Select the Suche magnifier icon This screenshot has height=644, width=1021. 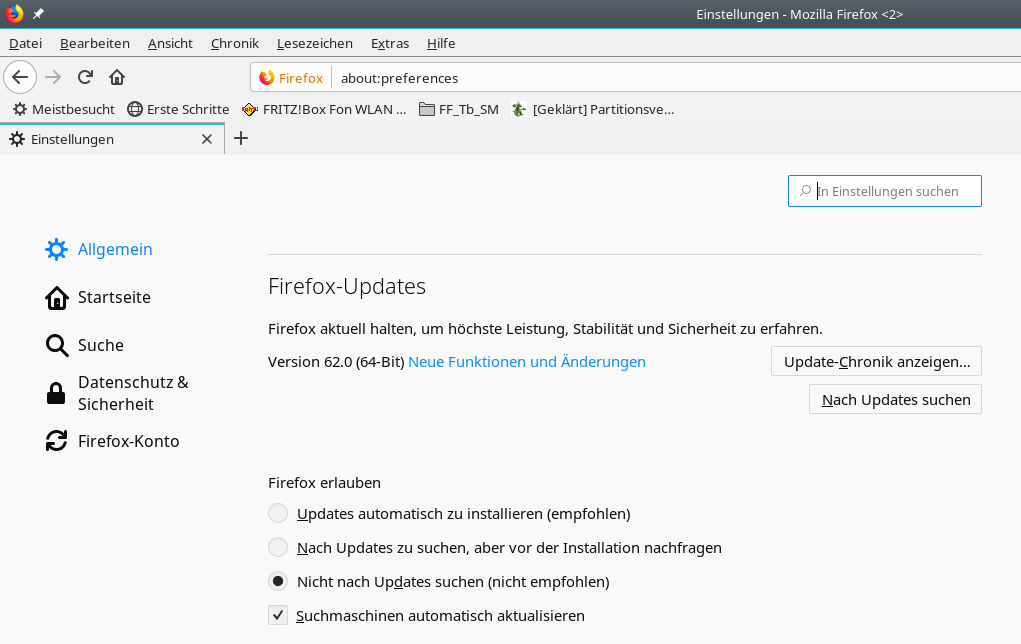pyautogui.click(x=57, y=345)
